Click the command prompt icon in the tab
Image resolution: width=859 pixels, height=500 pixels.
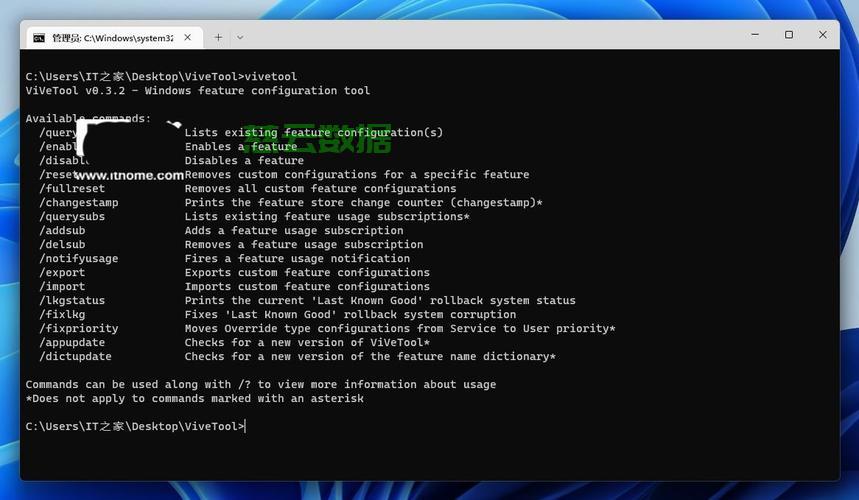coord(38,38)
